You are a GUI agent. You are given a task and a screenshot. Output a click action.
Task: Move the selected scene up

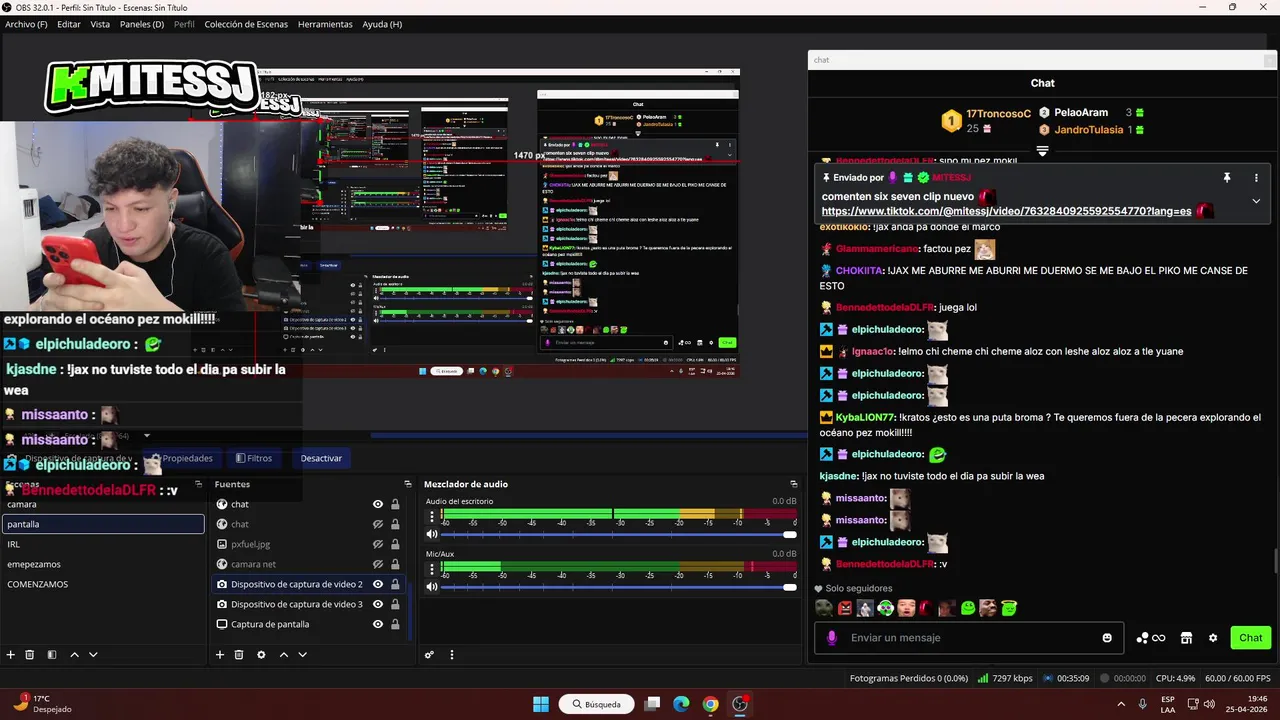pos(74,655)
